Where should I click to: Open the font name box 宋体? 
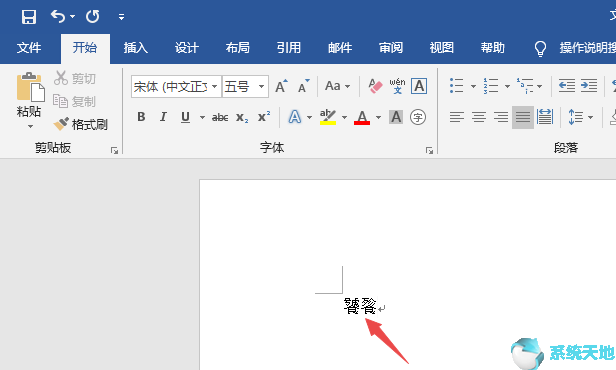[176, 86]
